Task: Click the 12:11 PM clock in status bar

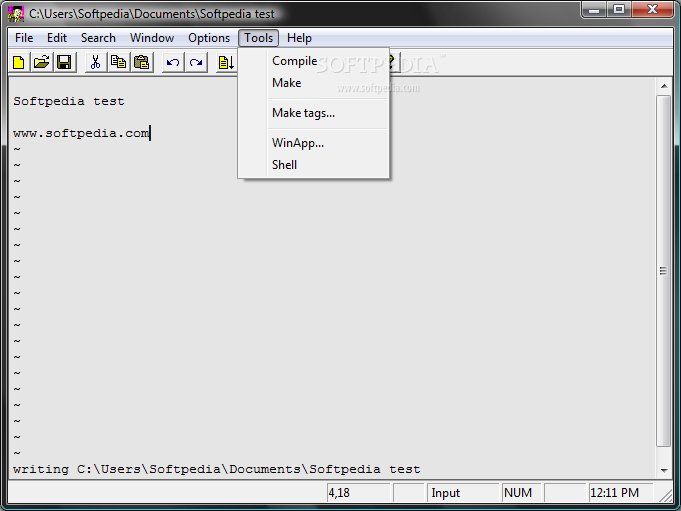Action: tap(621, 493)
